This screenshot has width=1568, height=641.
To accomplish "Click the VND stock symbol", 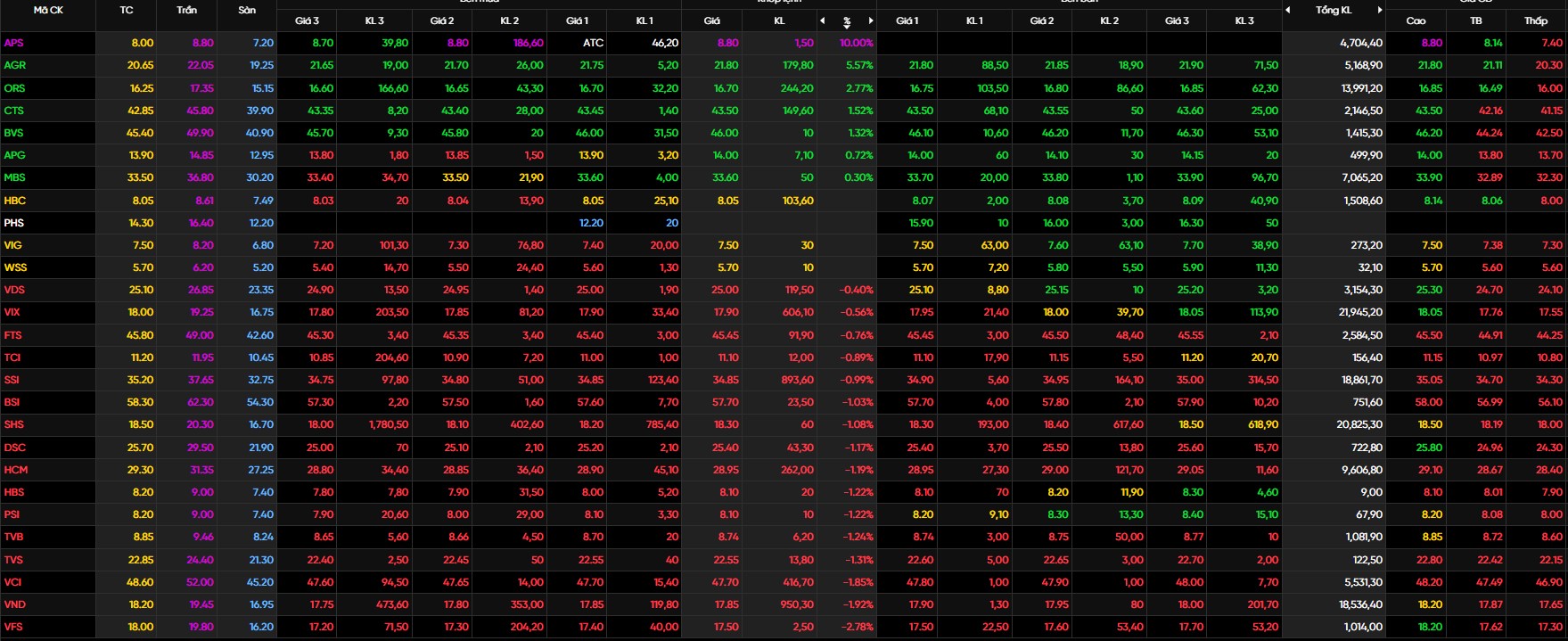I will click(x=14, y=604).
